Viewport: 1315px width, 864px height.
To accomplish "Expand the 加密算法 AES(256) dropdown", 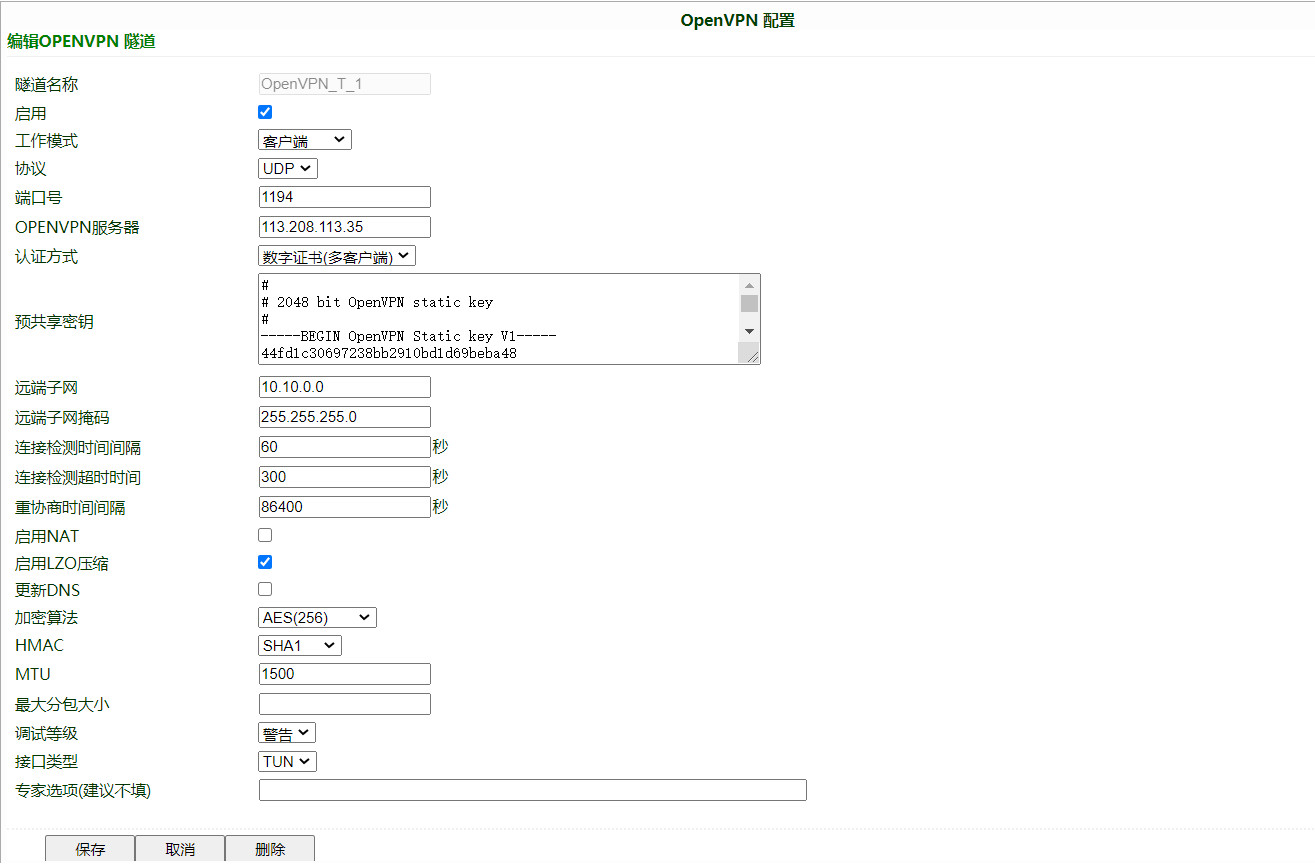I will coord(317,618).
